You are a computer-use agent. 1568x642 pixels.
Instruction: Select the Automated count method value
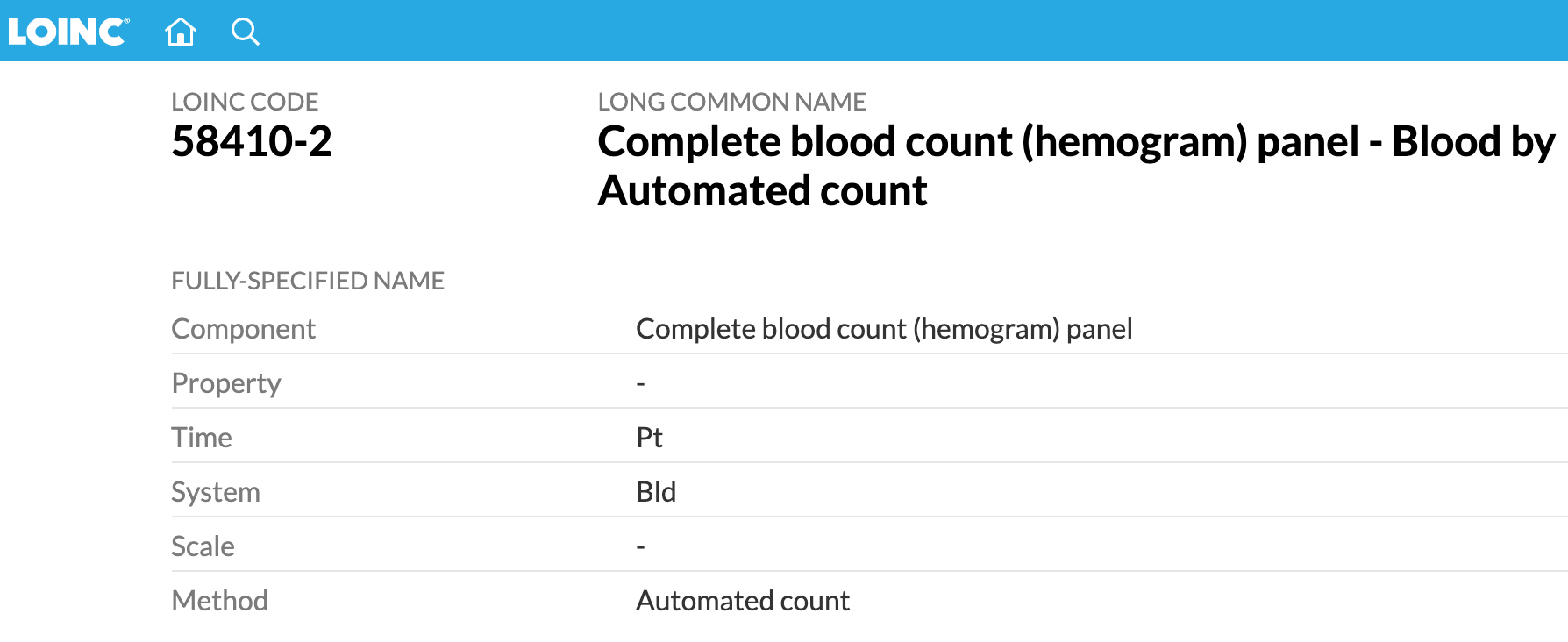point(743,601)
